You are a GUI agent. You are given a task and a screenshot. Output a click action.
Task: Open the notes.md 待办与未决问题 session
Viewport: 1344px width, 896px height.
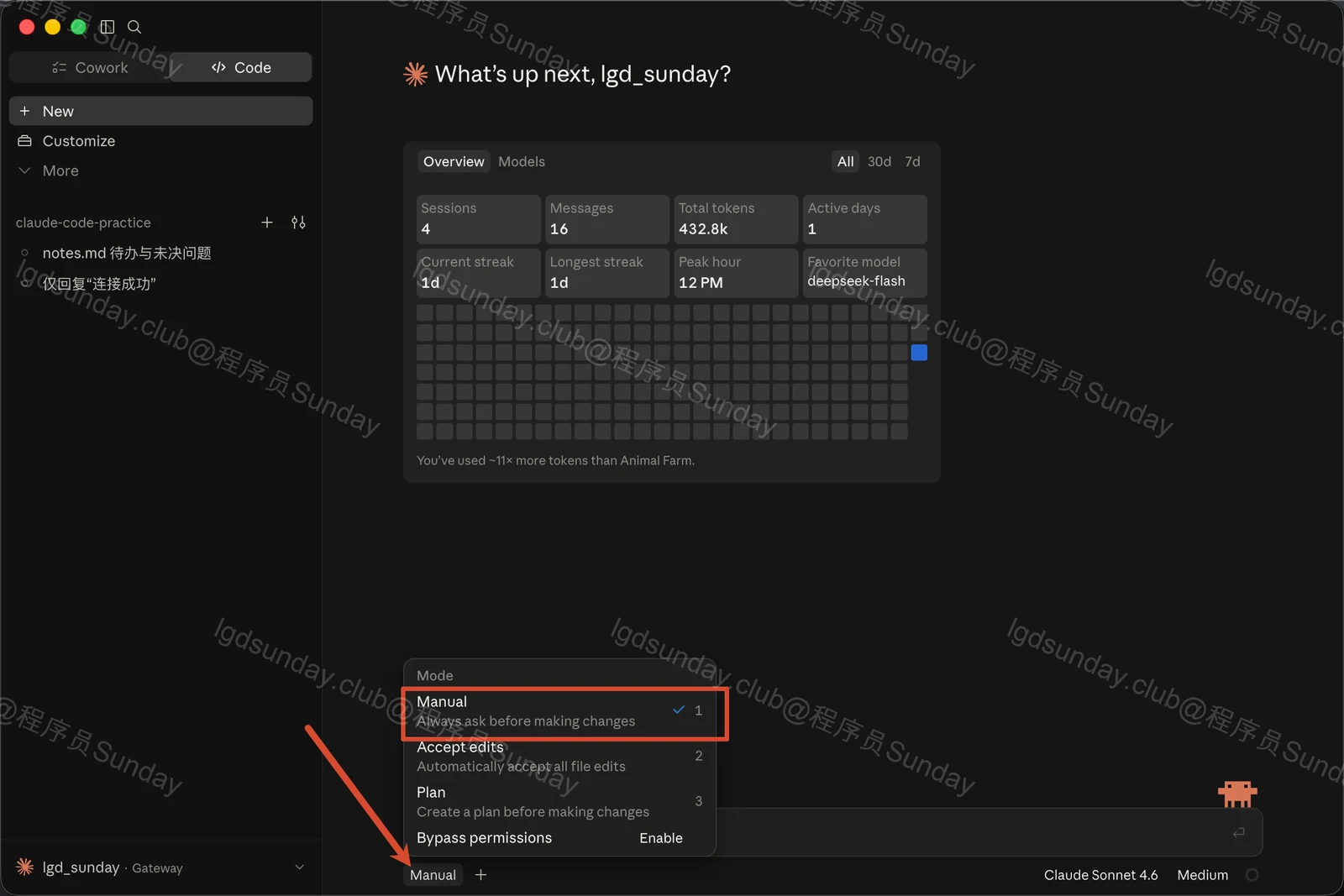(160, 253)
